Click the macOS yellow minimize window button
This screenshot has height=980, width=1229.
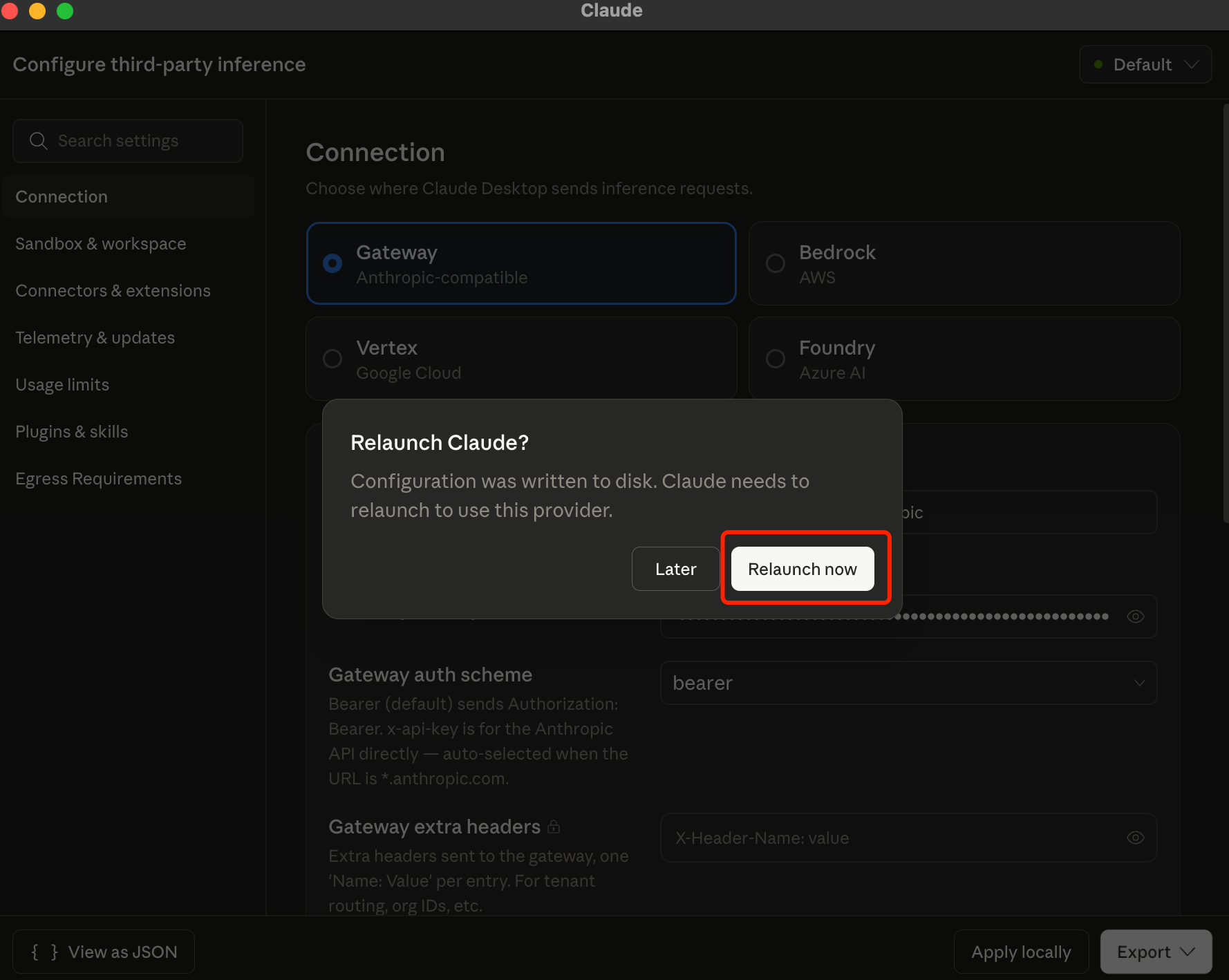[37, 11]
